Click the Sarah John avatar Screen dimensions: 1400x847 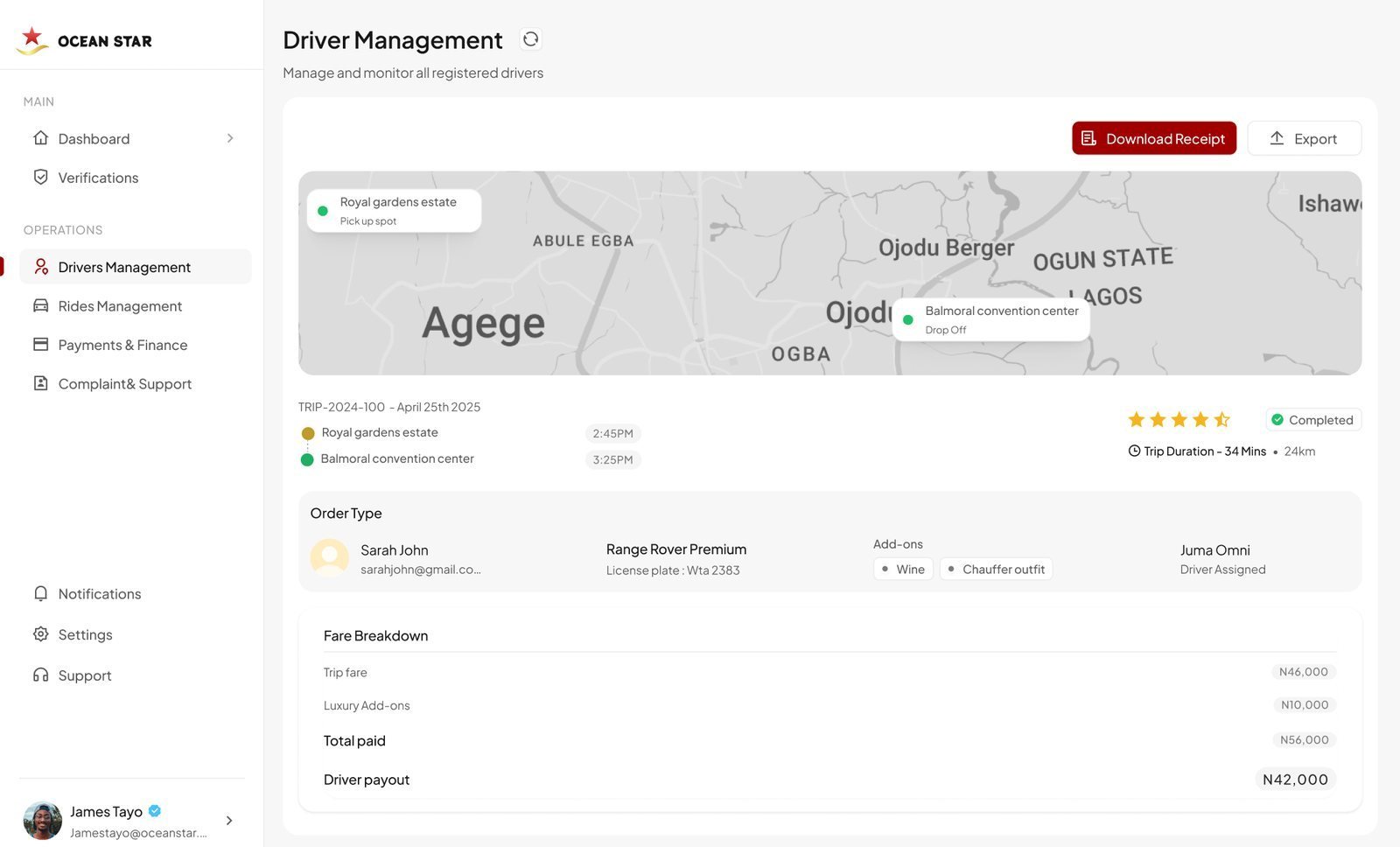tap(330, 557)
